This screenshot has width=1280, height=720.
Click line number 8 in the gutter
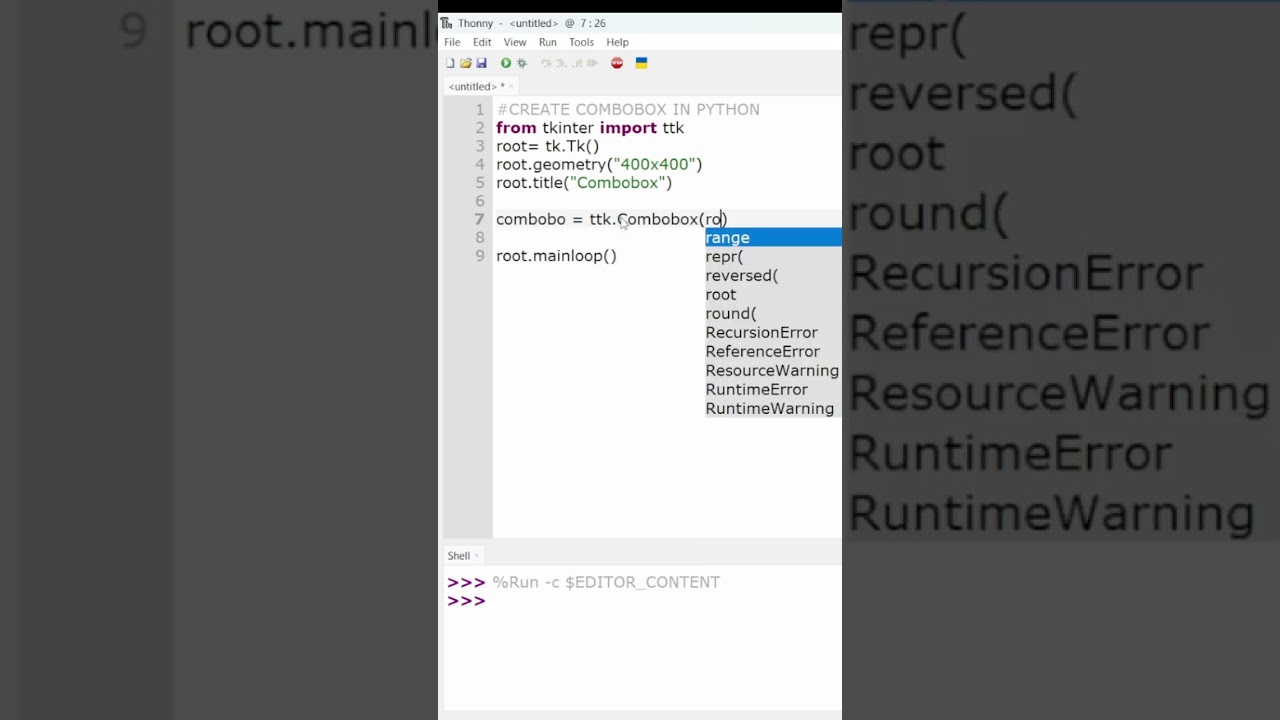tap(480, 238)
